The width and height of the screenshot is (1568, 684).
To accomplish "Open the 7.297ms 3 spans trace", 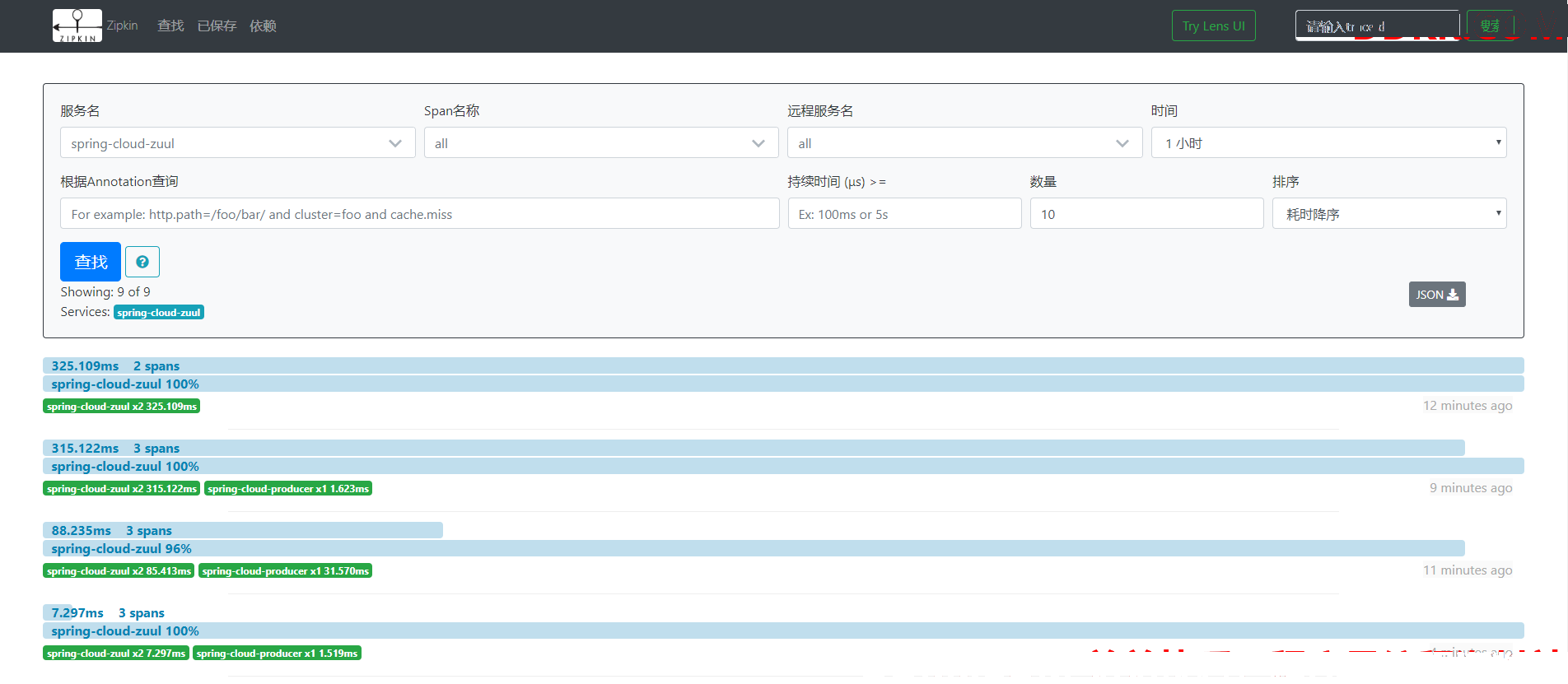I will point(104,612).
